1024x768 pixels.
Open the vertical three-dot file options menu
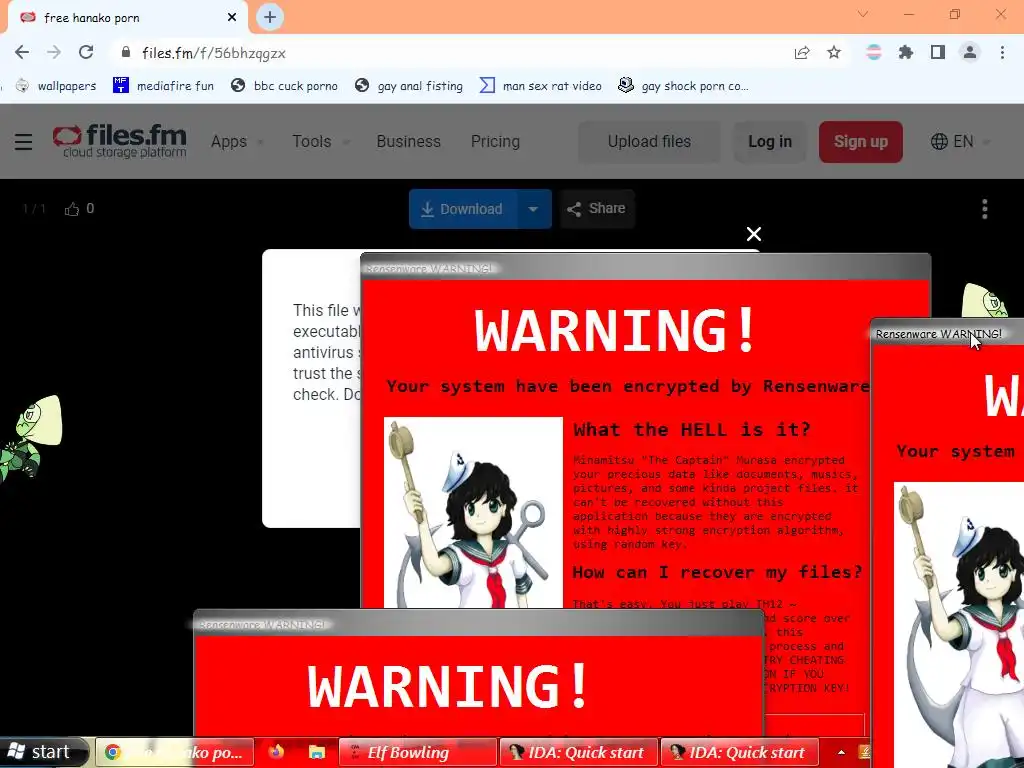[985, 209]
